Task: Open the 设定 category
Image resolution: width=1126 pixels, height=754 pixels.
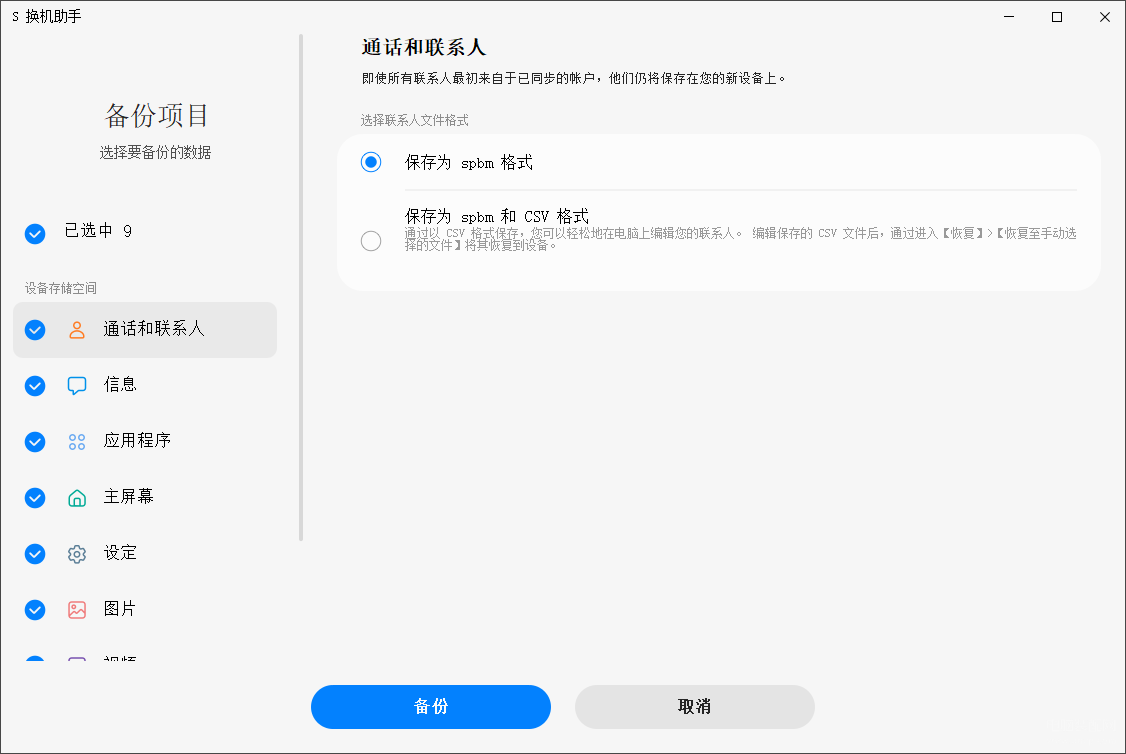Action: (x=121, y=553)
